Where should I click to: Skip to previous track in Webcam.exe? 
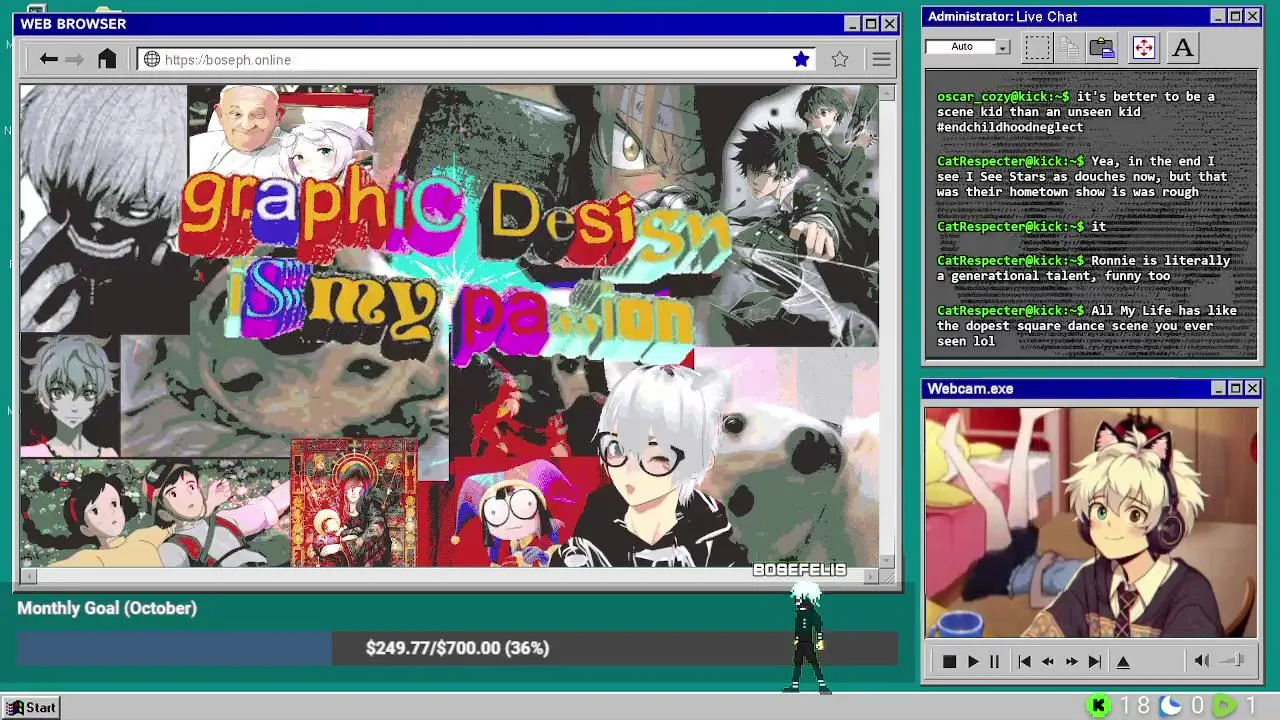(1024, 662)
